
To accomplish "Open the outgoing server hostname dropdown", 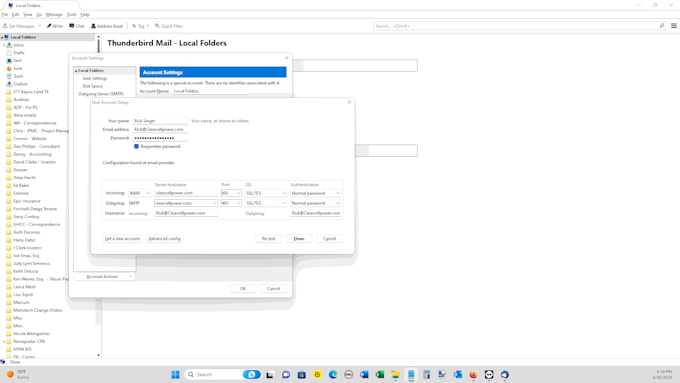I will coord(214,203).
